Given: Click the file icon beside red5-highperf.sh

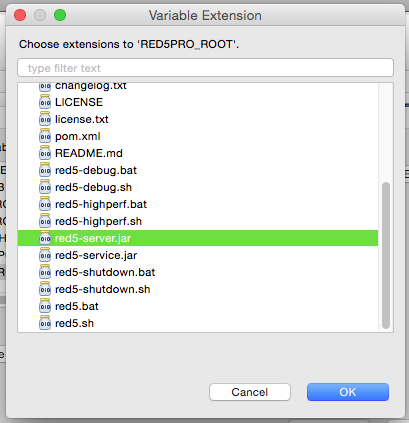Looking at the screenshot, I should [45, 221].
